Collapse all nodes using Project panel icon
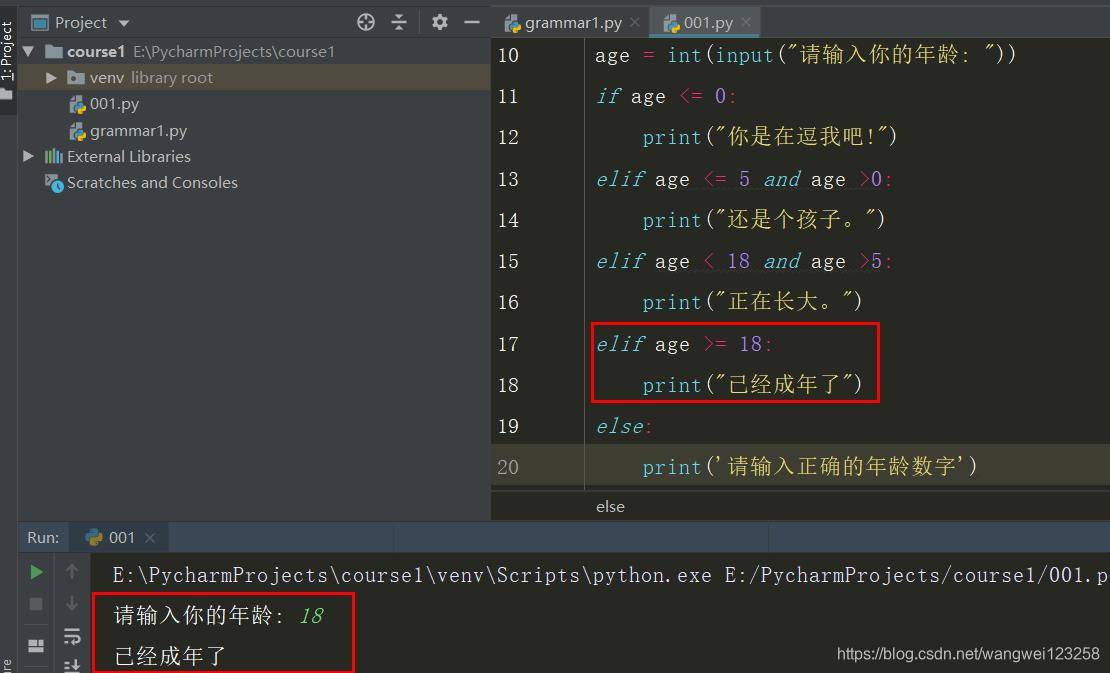This screenshot has height=673, width=1110. point(399,21)
